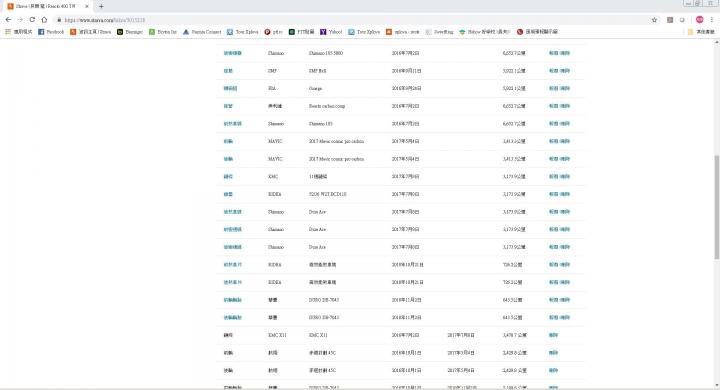
Task: Click the "Omega" model text
Action: 315,88
